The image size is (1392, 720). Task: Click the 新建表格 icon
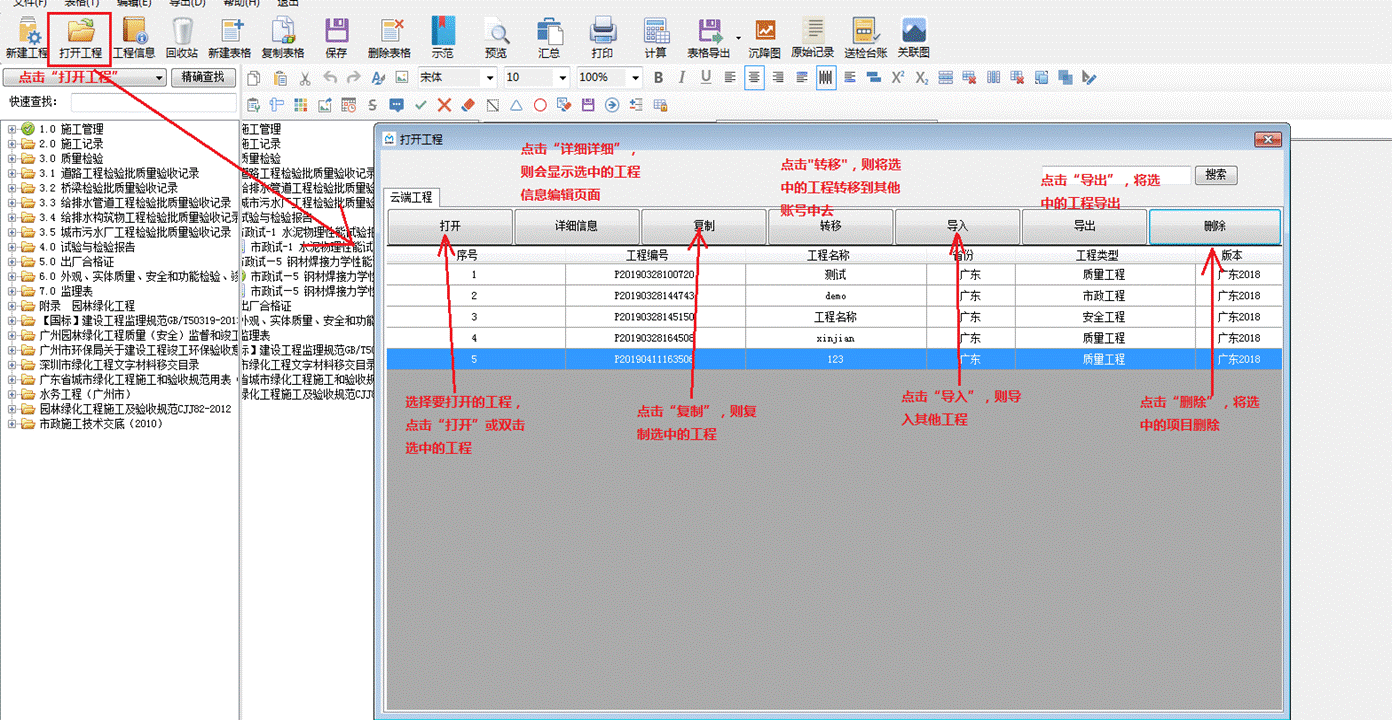pyautogui.click(x=231, y=32)
